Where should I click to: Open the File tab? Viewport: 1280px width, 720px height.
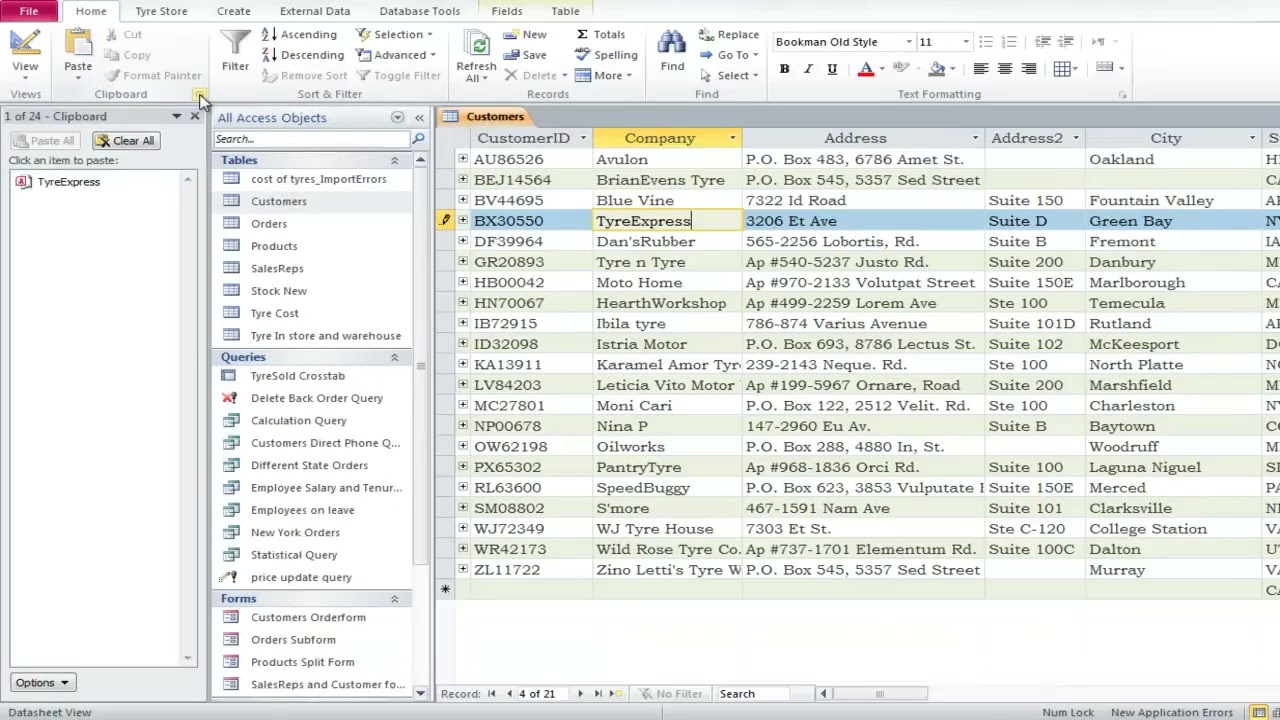pos(29,11)
